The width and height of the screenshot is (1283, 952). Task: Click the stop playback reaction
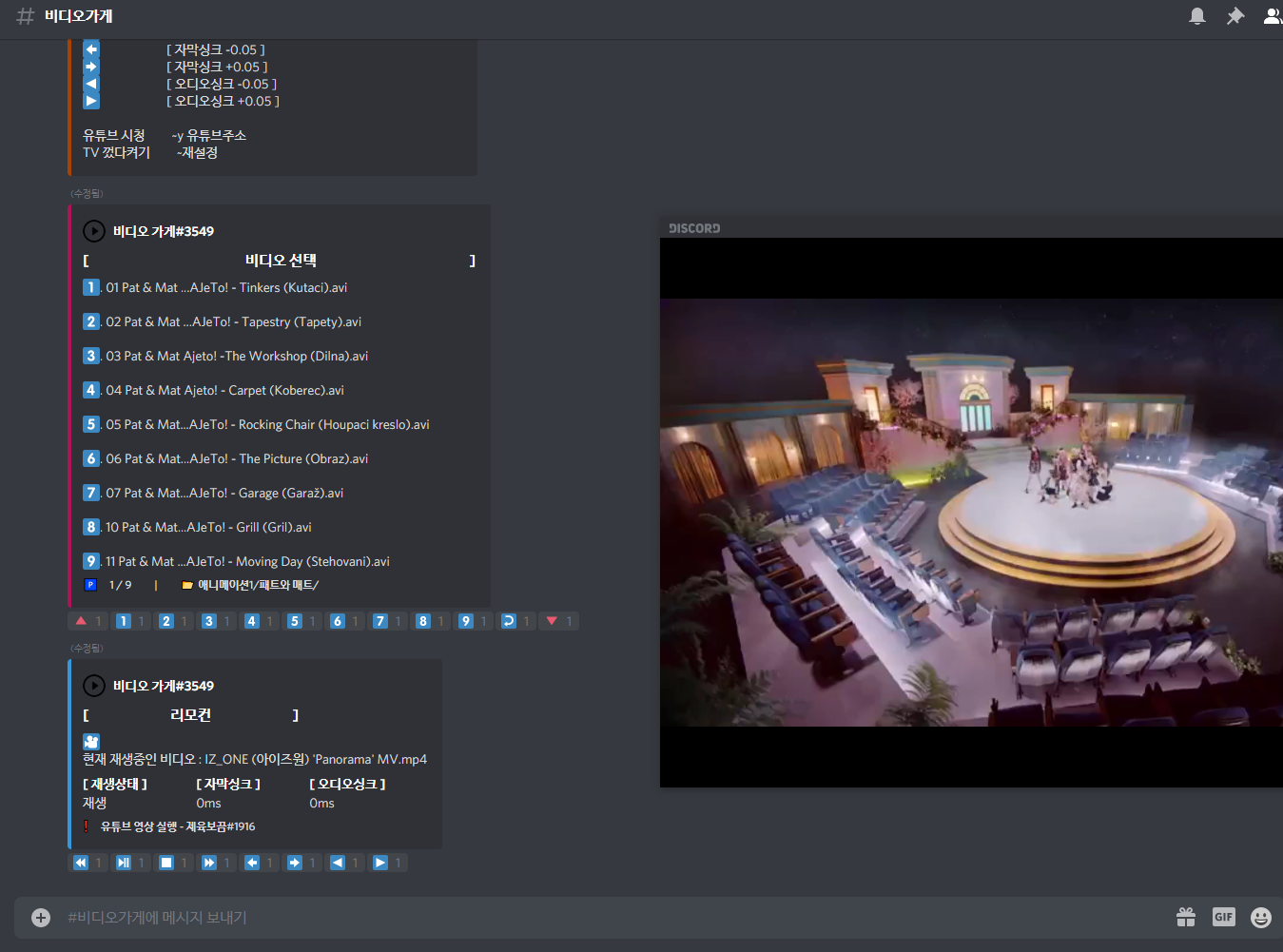165,863
